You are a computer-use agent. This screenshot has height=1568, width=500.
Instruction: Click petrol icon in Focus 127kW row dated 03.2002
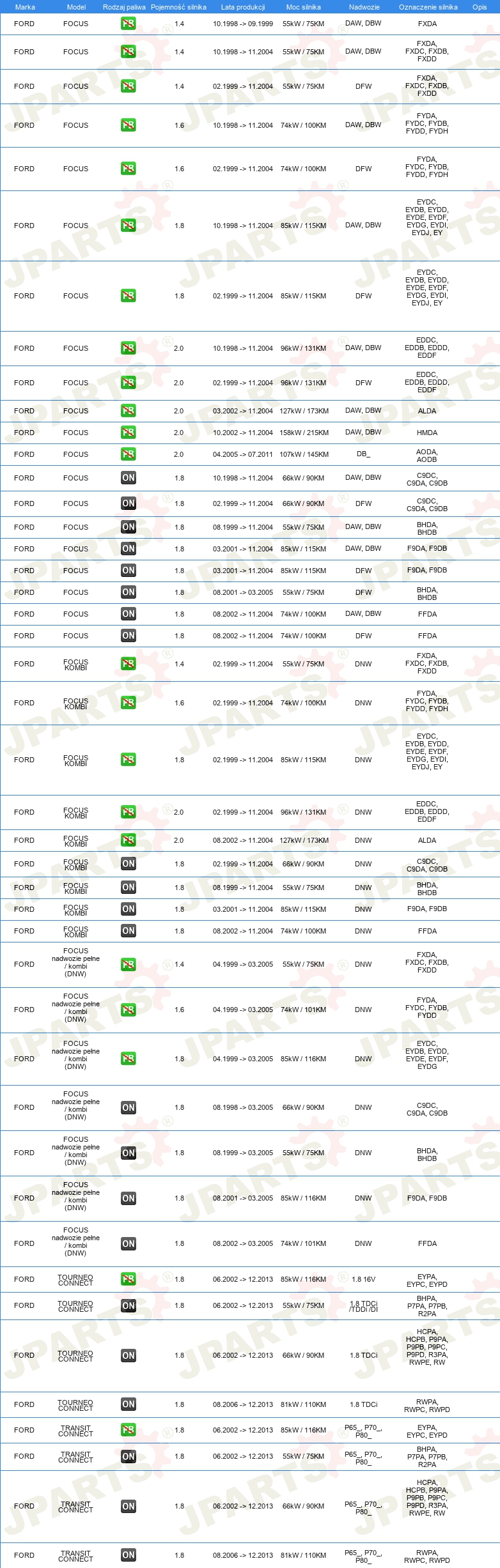point(128,411)
